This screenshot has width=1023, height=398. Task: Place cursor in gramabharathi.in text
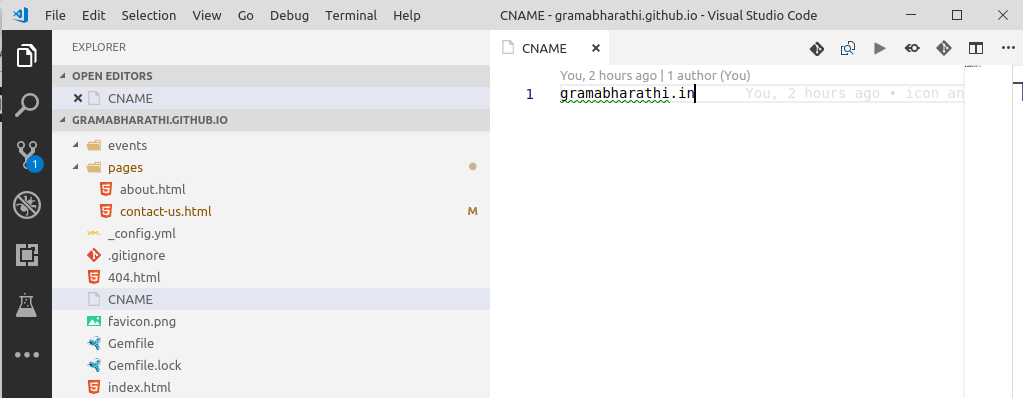(x=627, y=94)
